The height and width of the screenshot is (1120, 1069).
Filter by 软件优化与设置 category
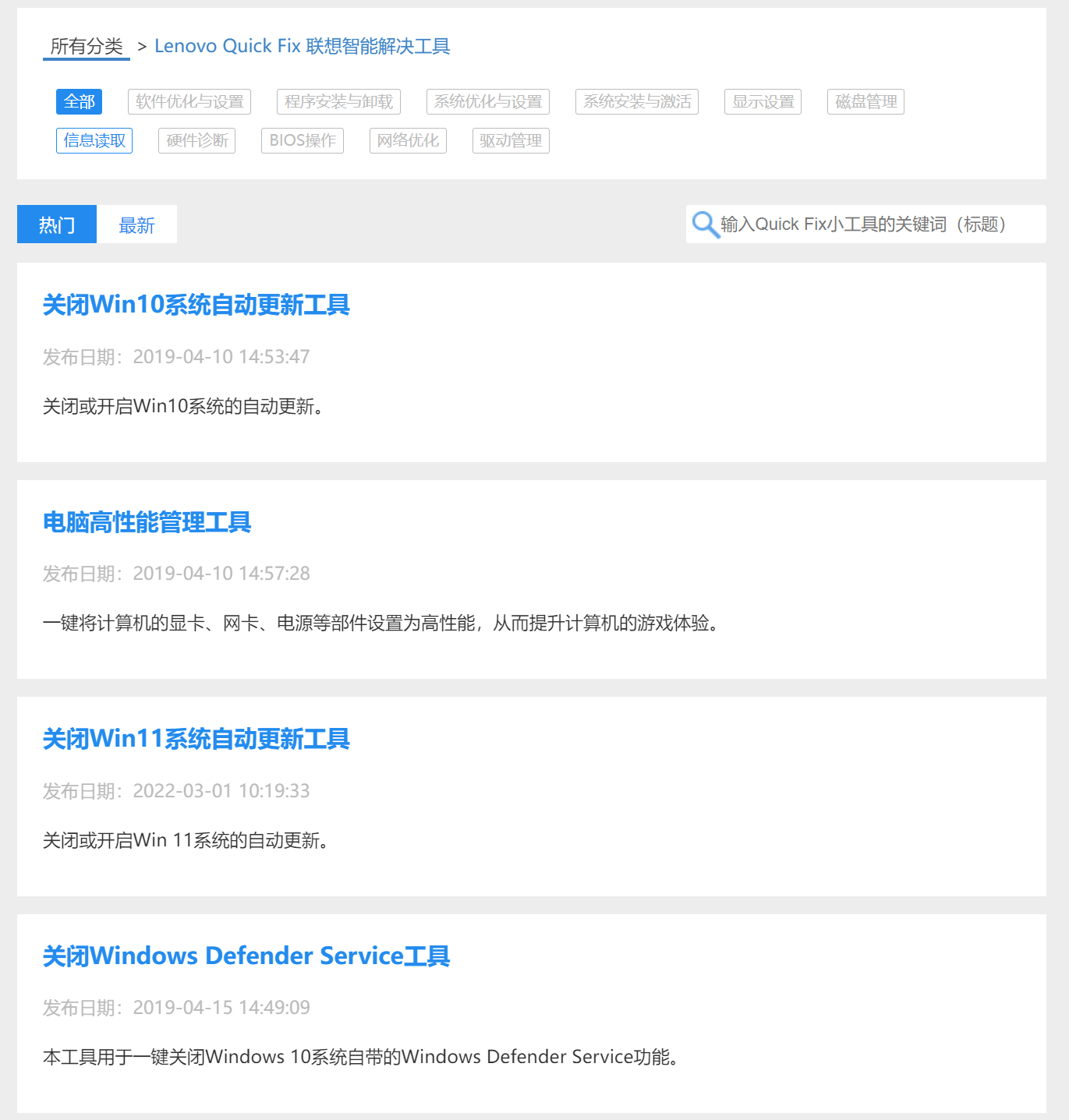click(189, 101)
